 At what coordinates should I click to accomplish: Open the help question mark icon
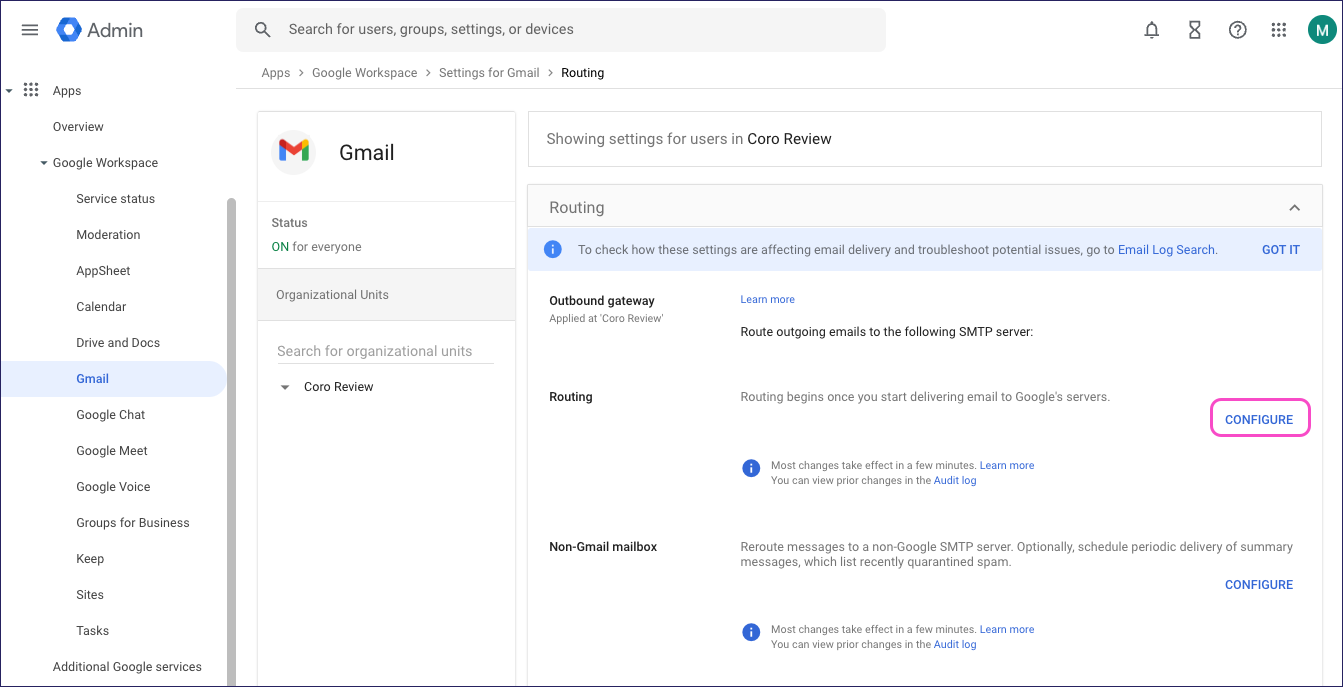[x=1237, y=30]
